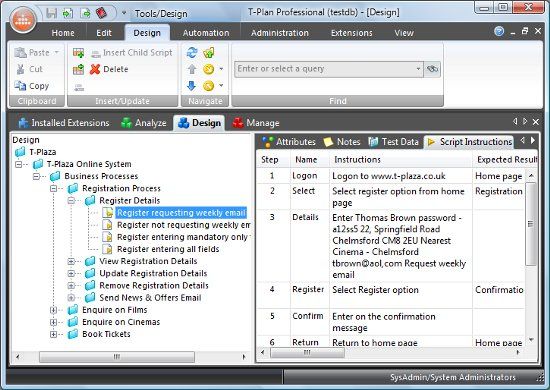The width and height of the screenshot is (550, 390).
Task: Click the export document icon in quick access
Action: tap(85, 13)
